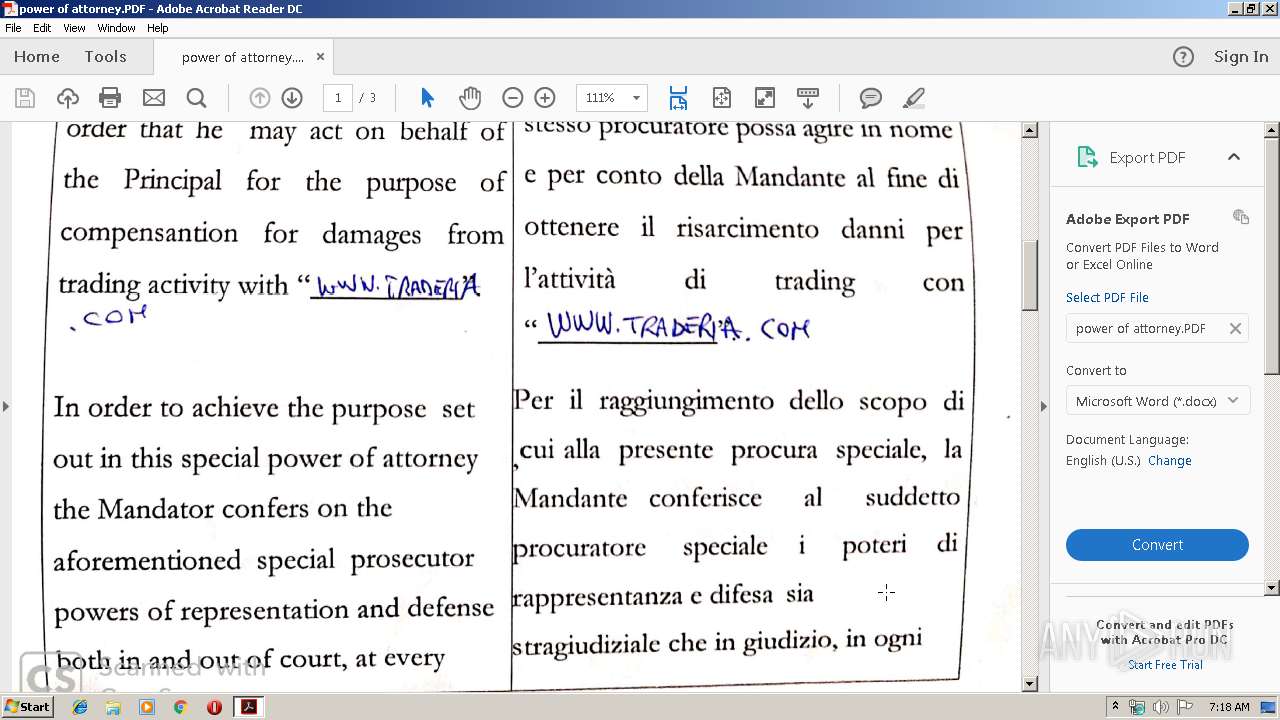The width and height of the screenshot is (1280, 720).
Task: Go to next page arrow
Action: pyautogui.click(x=292, y=98)
